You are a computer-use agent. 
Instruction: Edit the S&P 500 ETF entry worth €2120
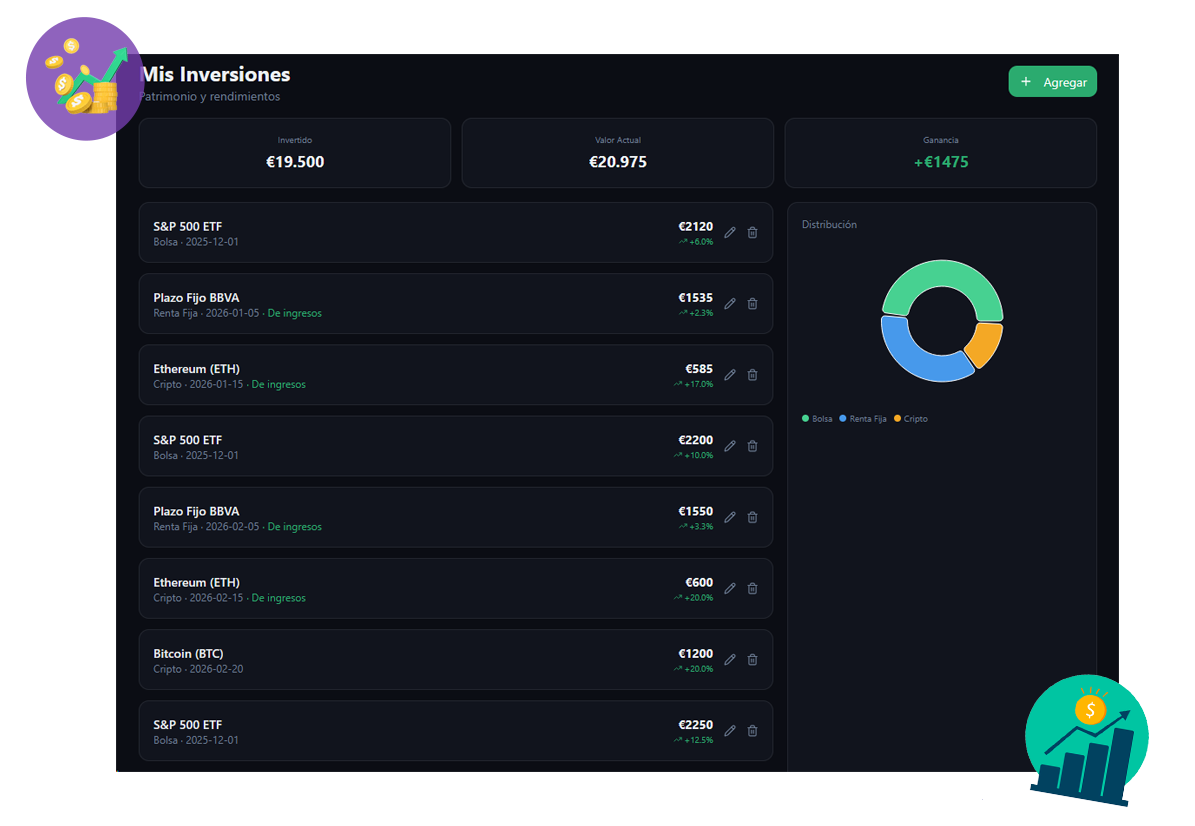(x=729, y=232)
